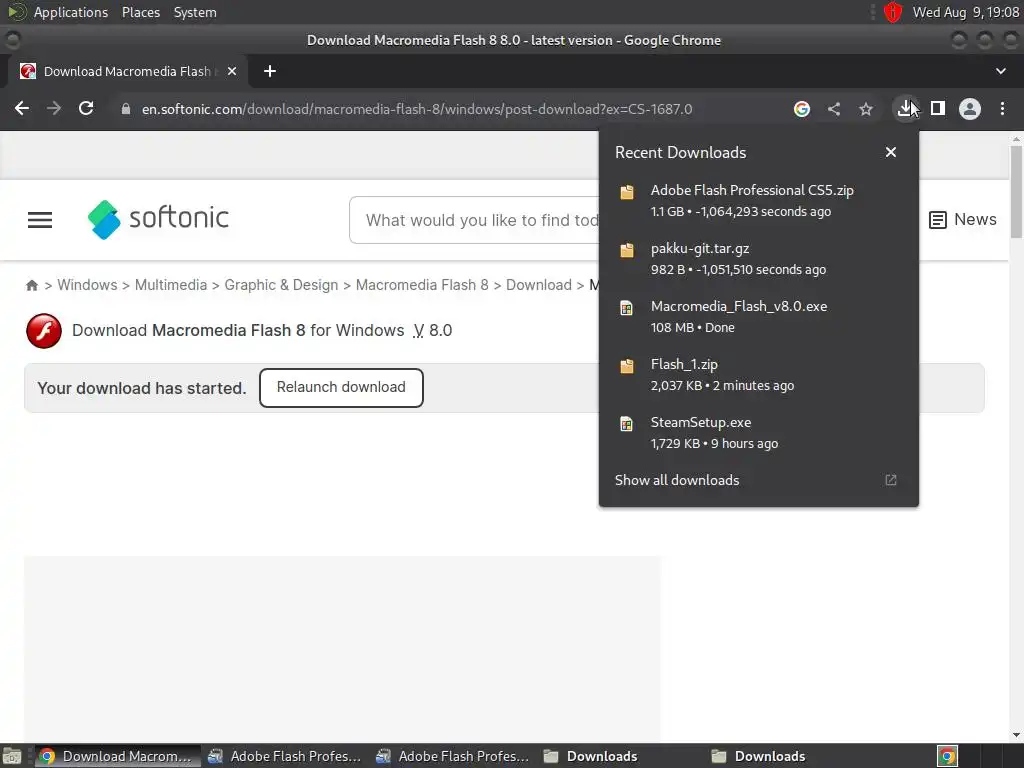Open Chrome three-dot menu

pyautogui.click(x=1002, y=109)
